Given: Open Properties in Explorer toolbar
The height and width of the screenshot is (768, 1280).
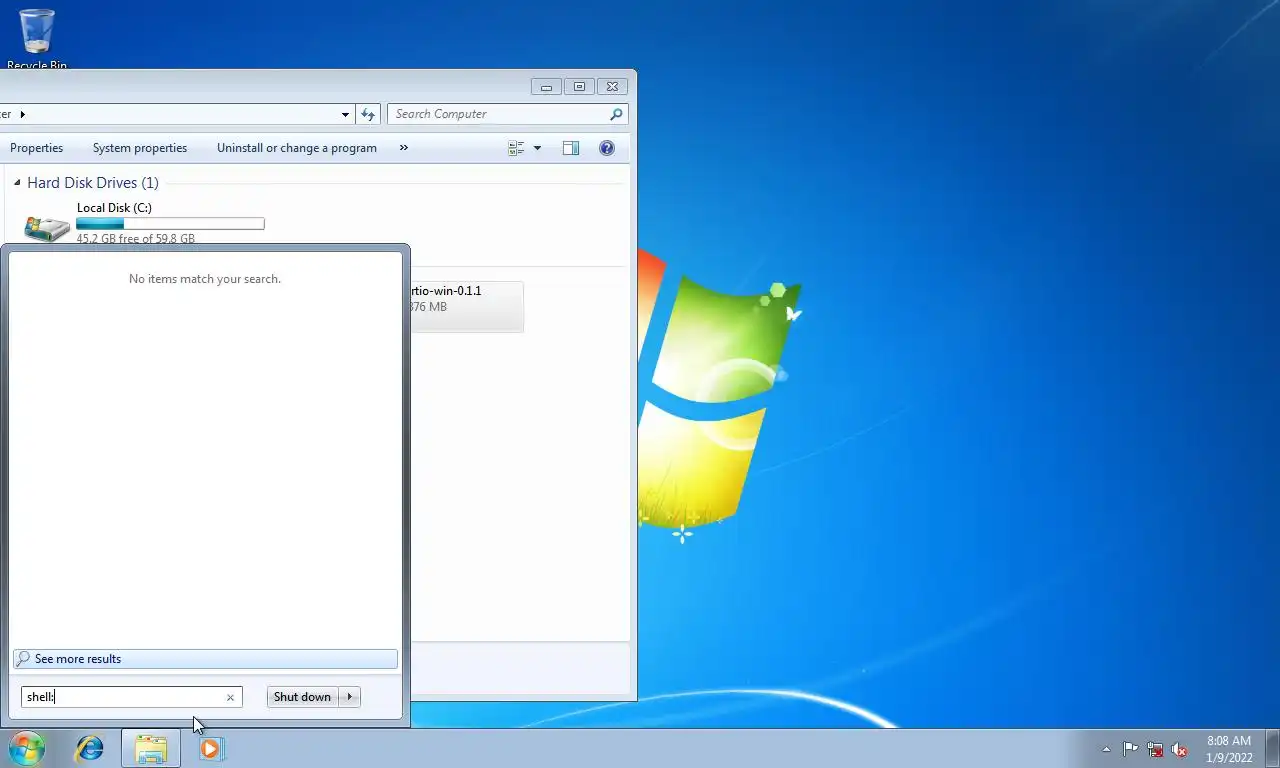Looking at the screenshot, I should point(36,148).
